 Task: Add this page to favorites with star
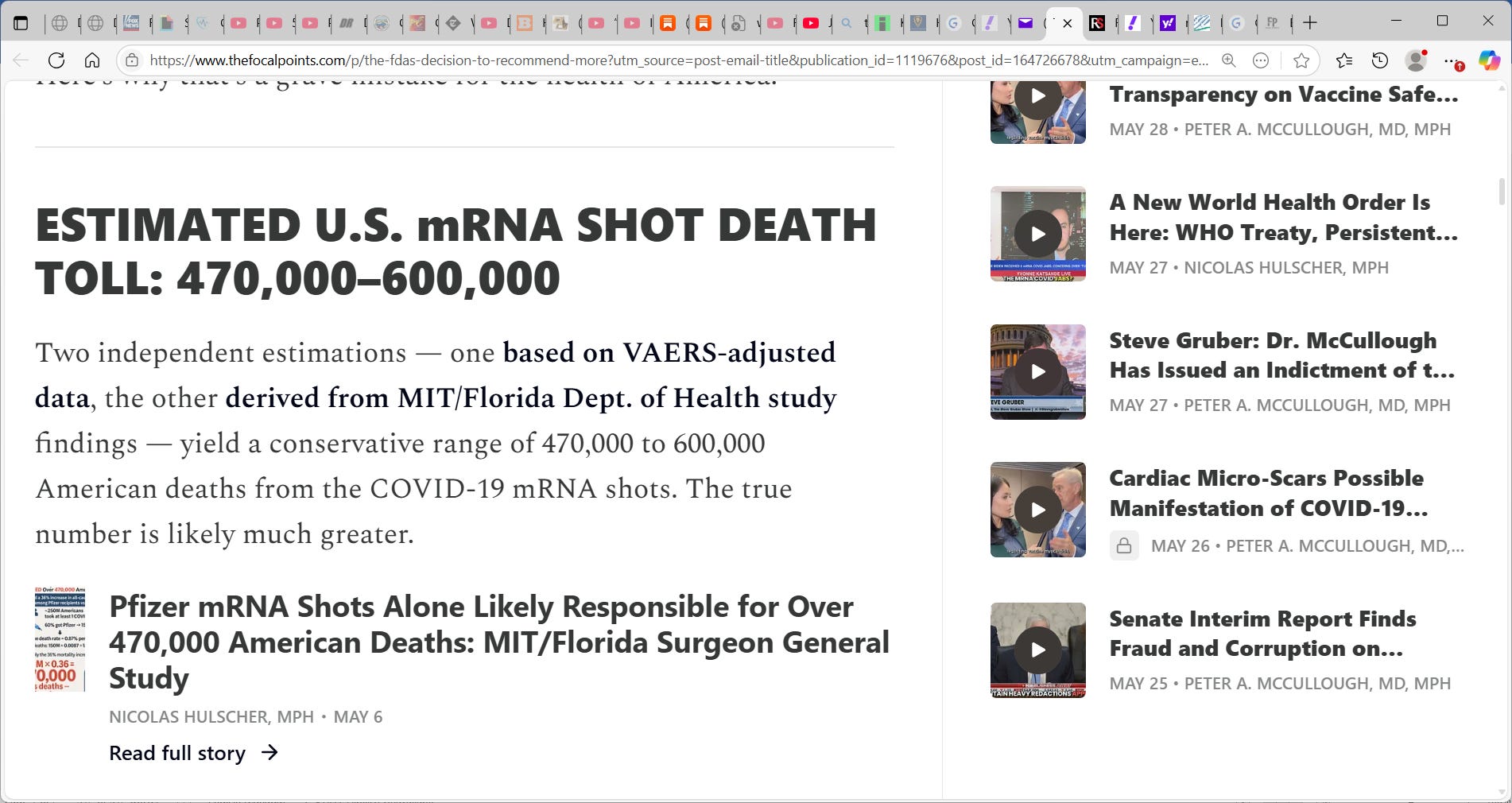(1301, 60)
